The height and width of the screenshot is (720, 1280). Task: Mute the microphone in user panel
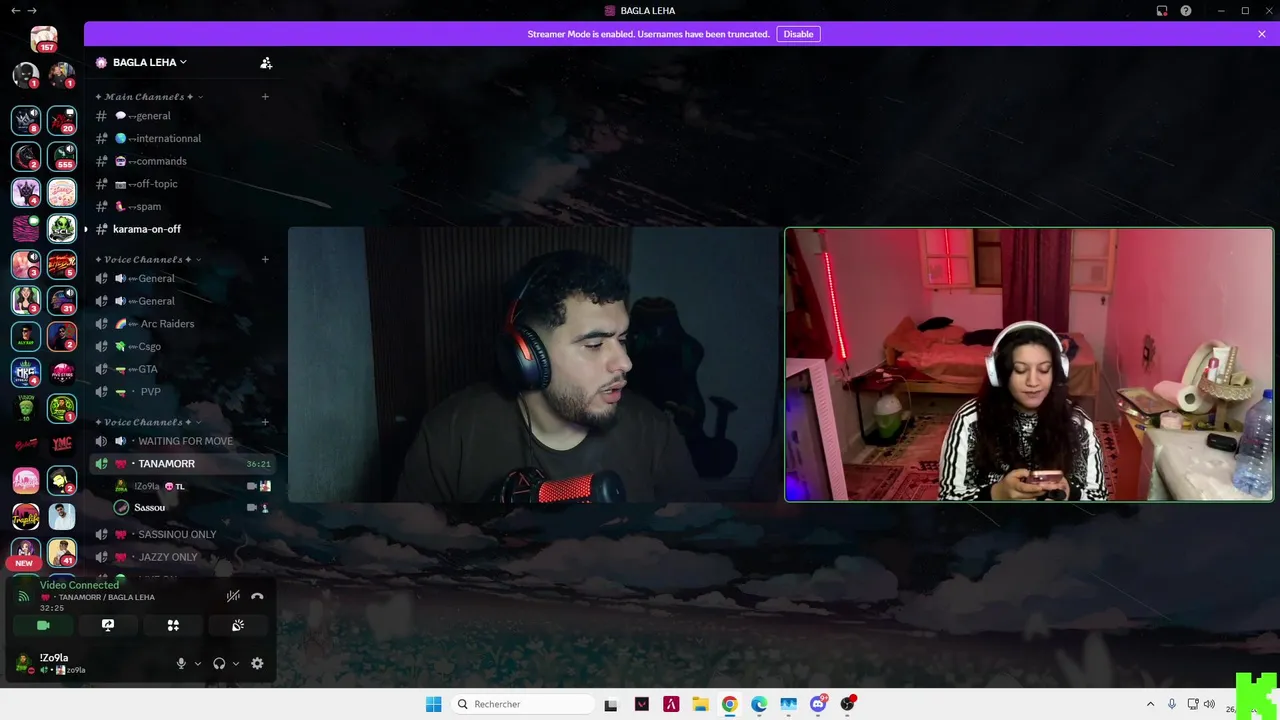[x=181, y=663]
